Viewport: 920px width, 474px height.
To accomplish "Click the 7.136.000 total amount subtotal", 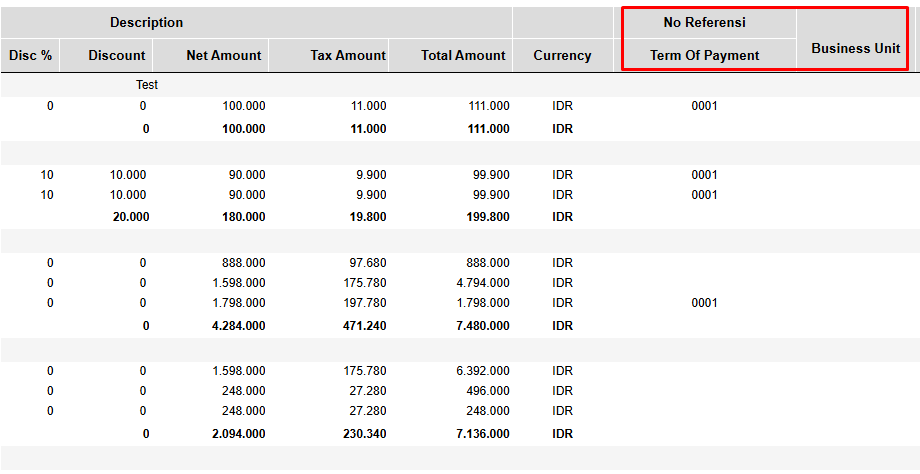I will pyautogui.click(x=482, y=434).
